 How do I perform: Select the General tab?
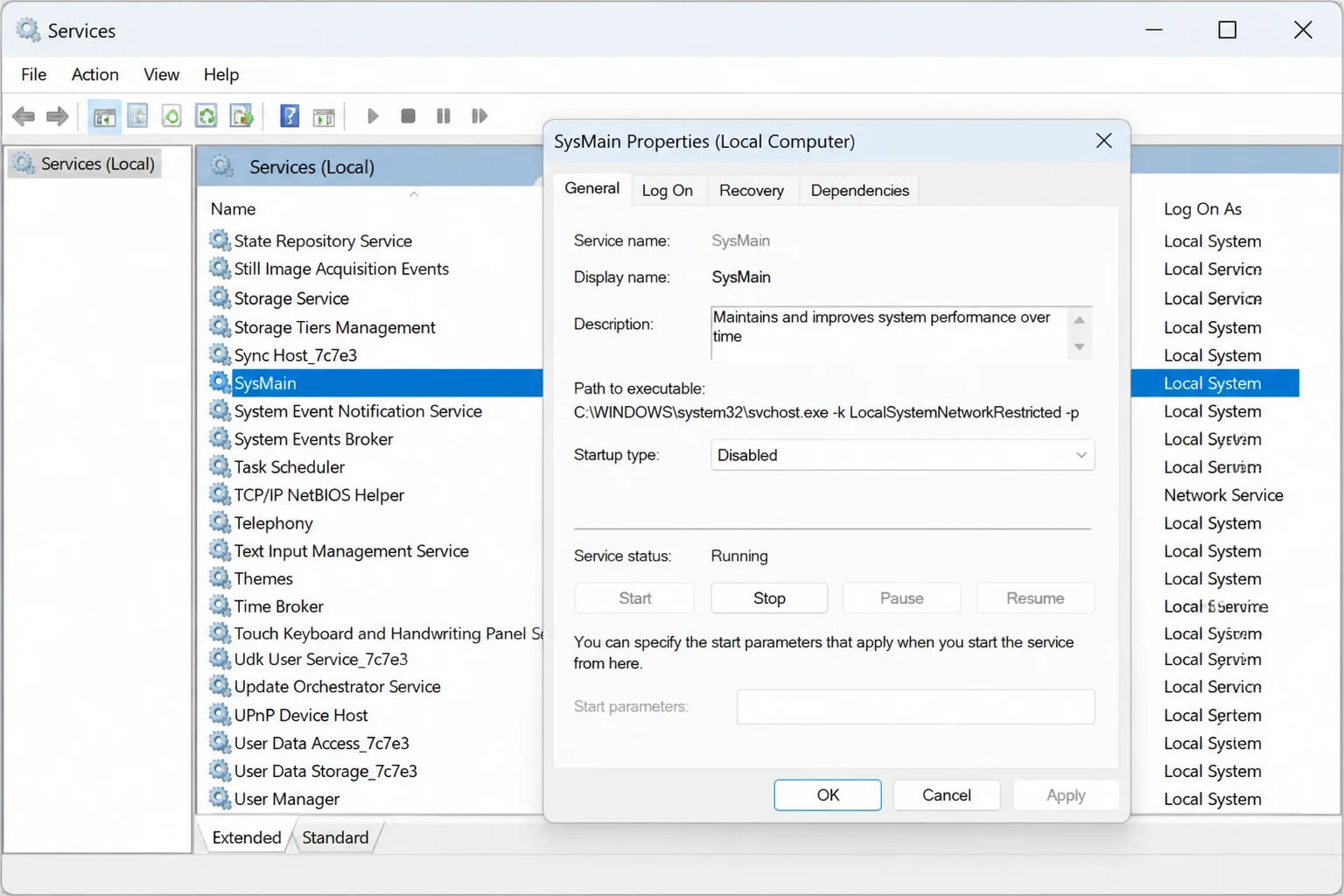click(591, 188)
